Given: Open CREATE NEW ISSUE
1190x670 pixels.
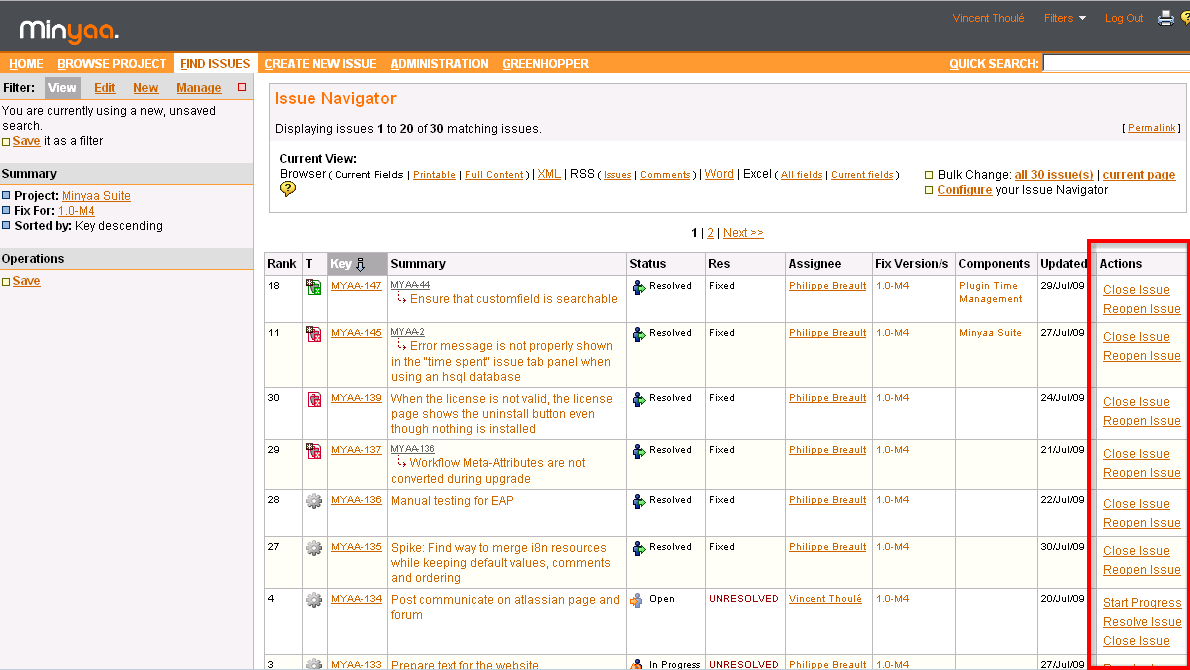Looking at the screenshot, I should coord(320,64).
